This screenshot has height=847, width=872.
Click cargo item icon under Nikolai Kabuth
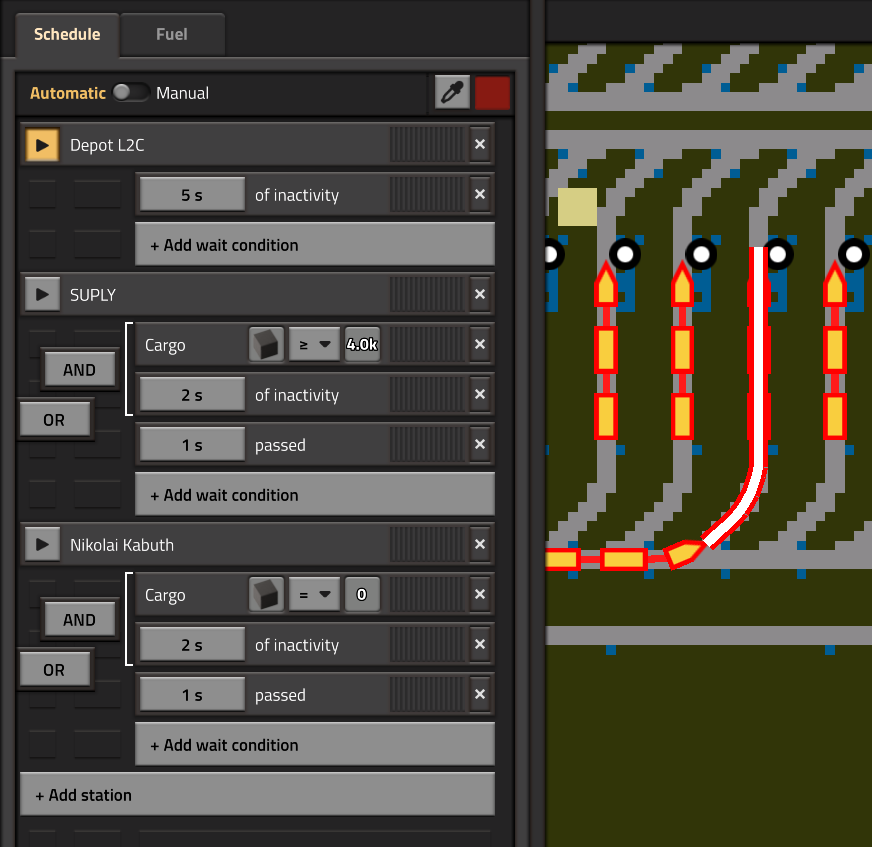[x=265, y=595]
